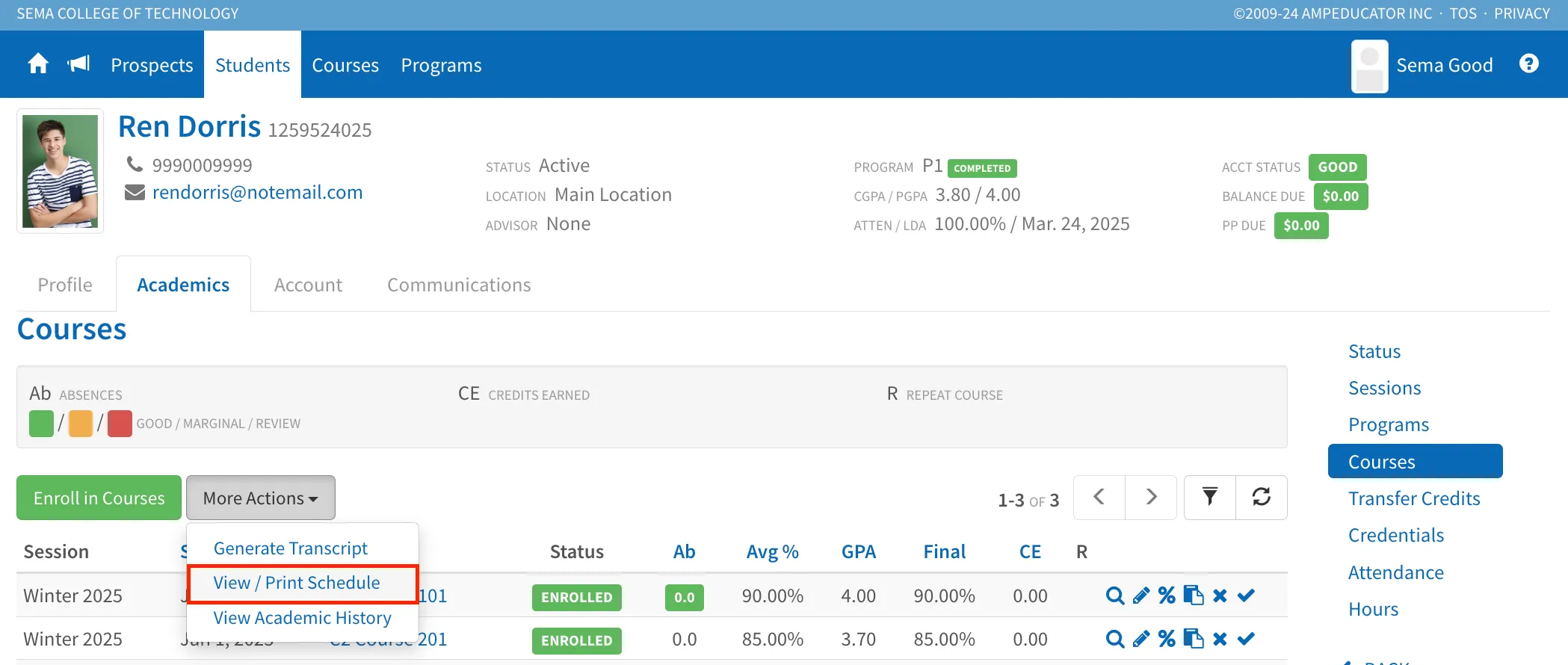
Task: Refresh the courses list
Action: (x=1262, y=497)
